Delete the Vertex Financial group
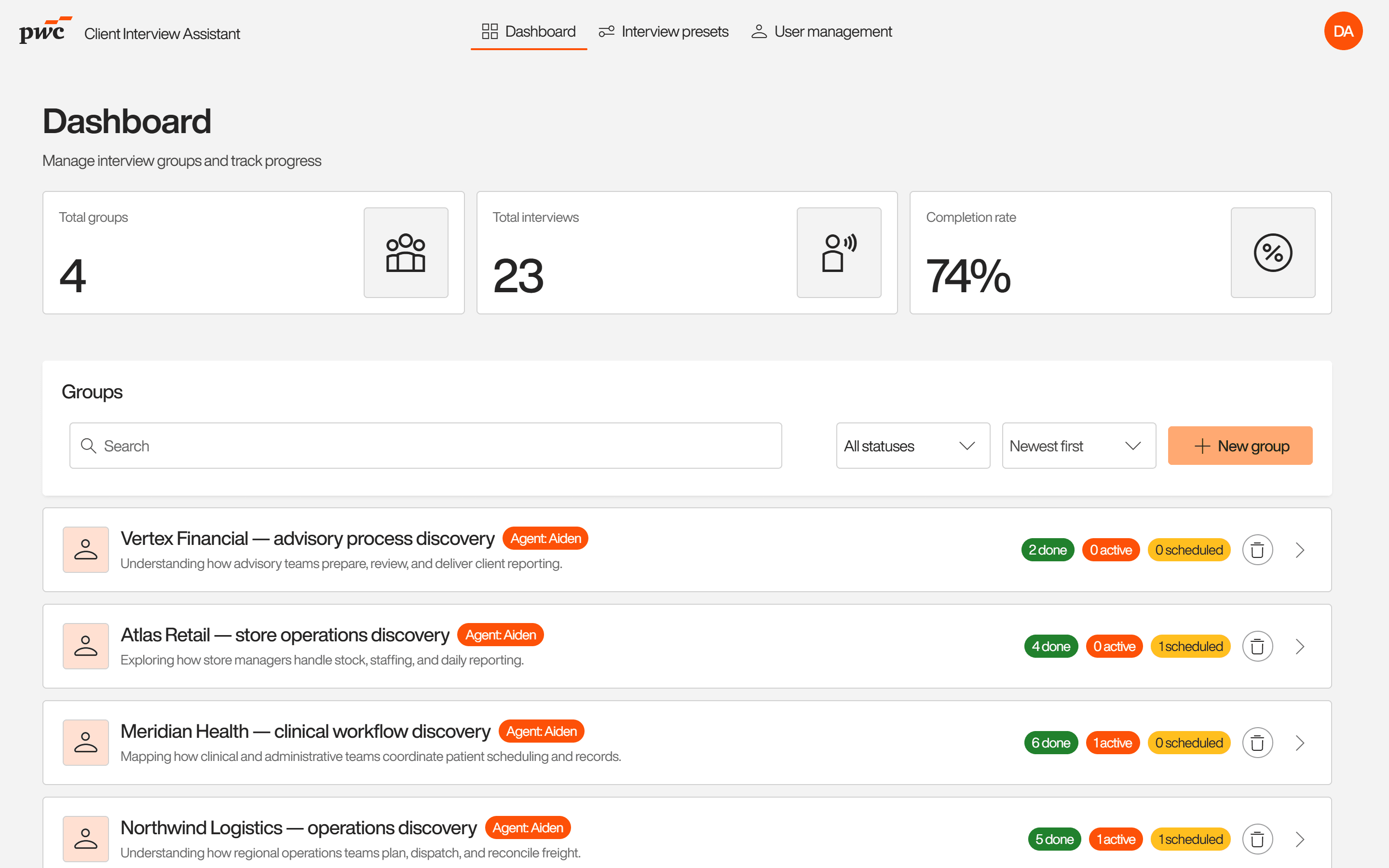Screen dimensions: 1389x868 pos(1257,550)
